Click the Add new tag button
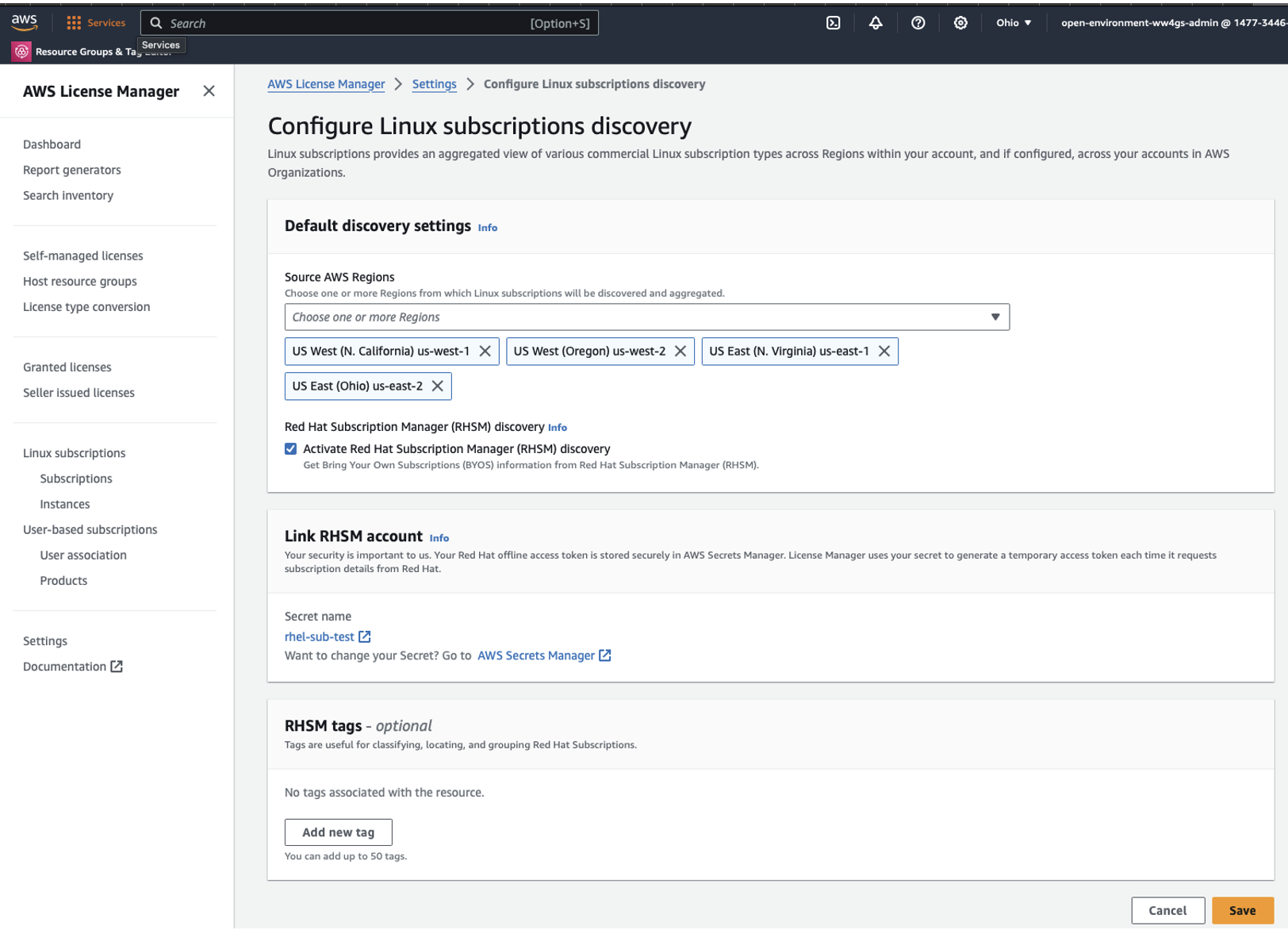 tap(338, 832)
